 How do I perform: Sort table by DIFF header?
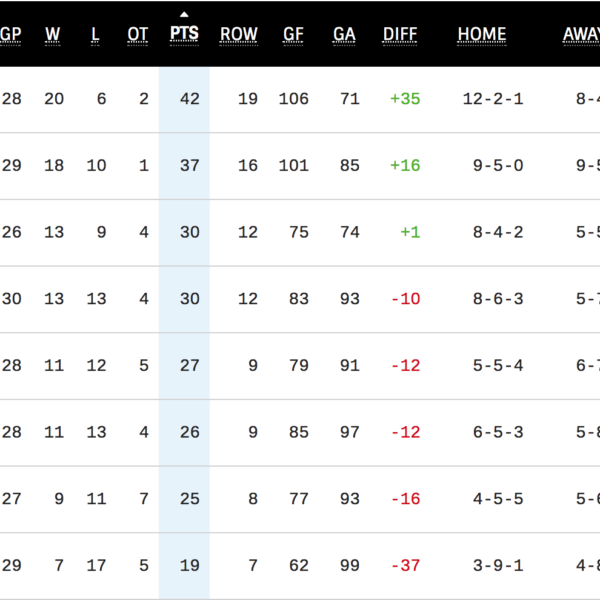[x=401, y=34]
